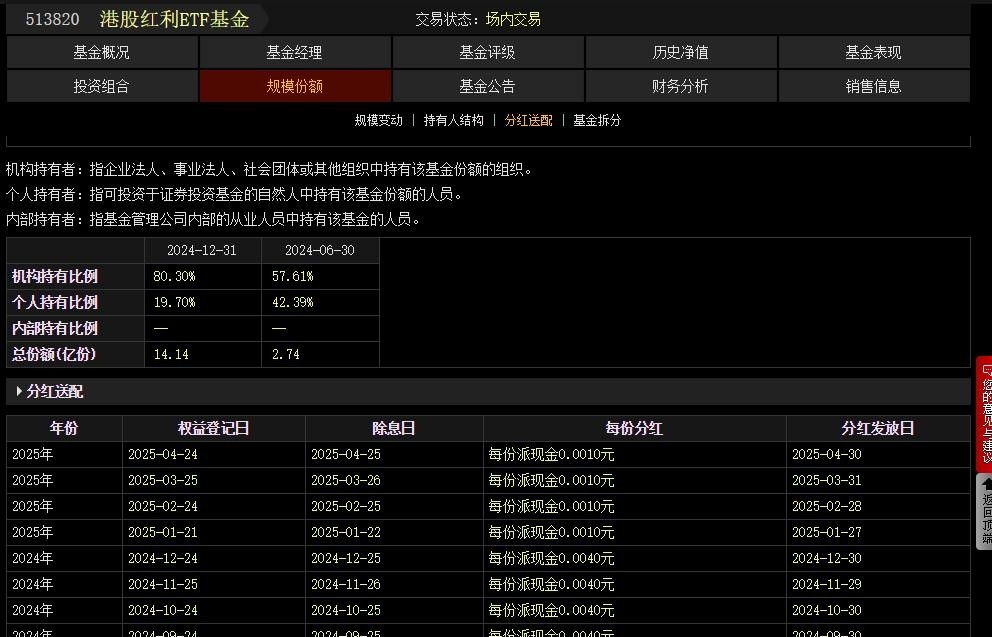Screen dimensions: 992x637
Task: Click the fund name 港股红利ETF基金
Action: point(175,19)
